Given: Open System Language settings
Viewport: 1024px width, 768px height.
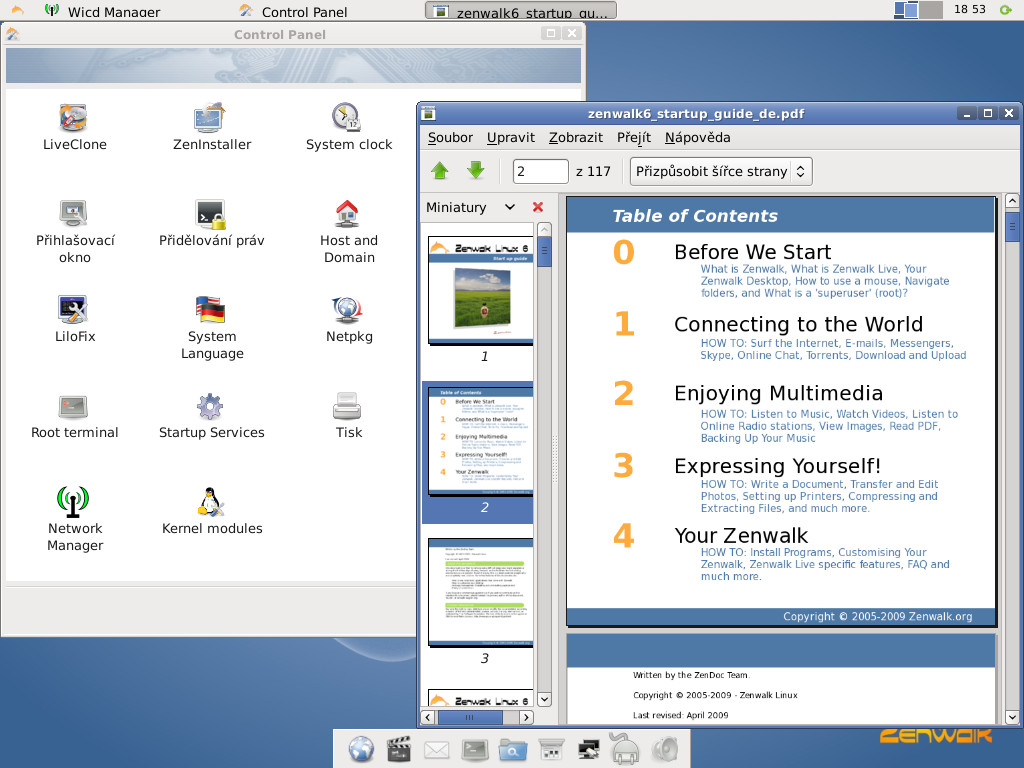Looking at the screenshot, I should 212,327.
